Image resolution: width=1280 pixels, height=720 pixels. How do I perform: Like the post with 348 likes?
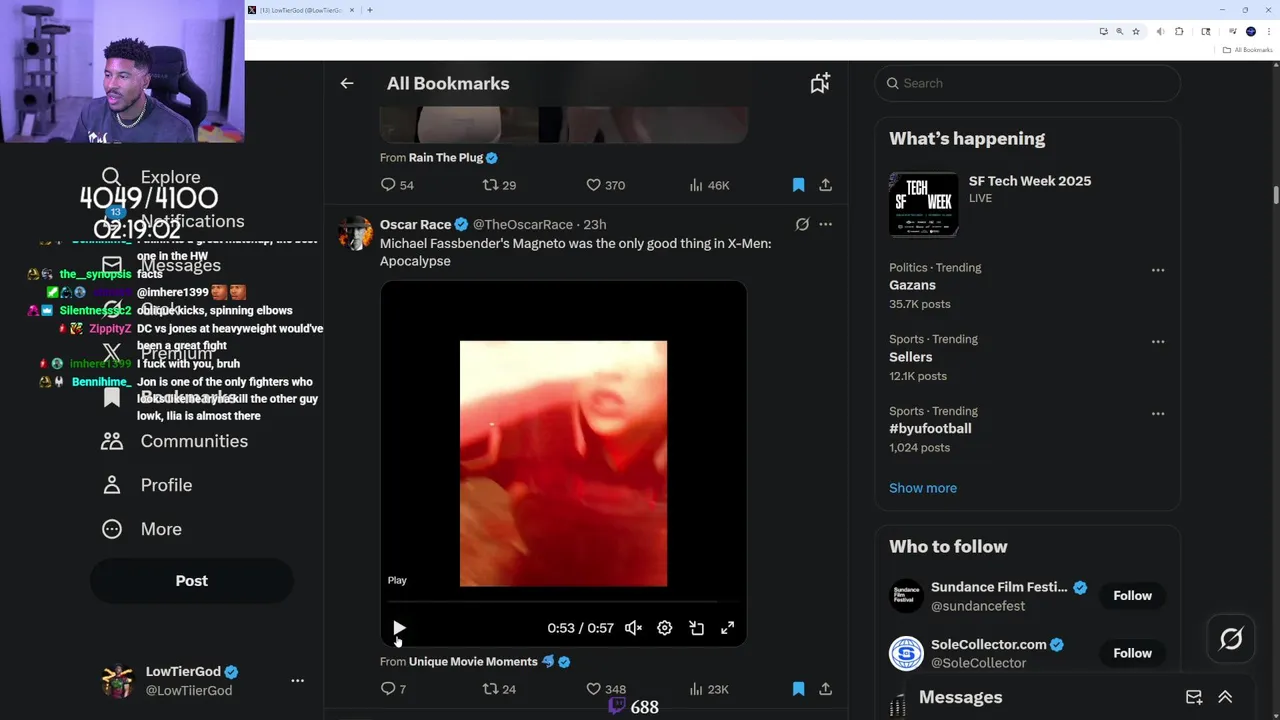pos(605,689)
